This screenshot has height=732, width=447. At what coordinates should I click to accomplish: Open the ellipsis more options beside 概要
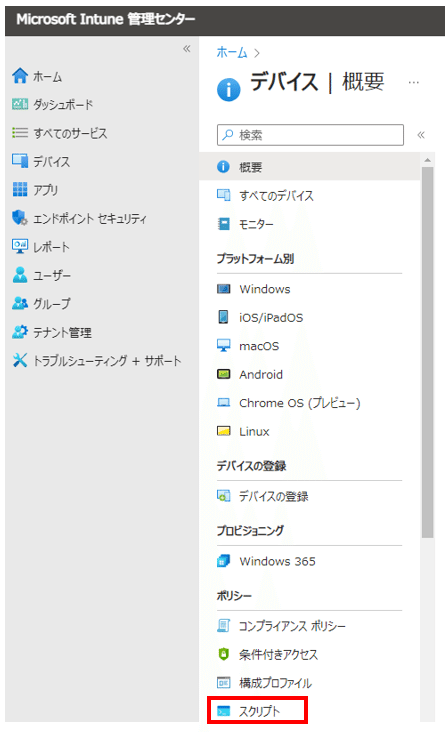point(413,83)
